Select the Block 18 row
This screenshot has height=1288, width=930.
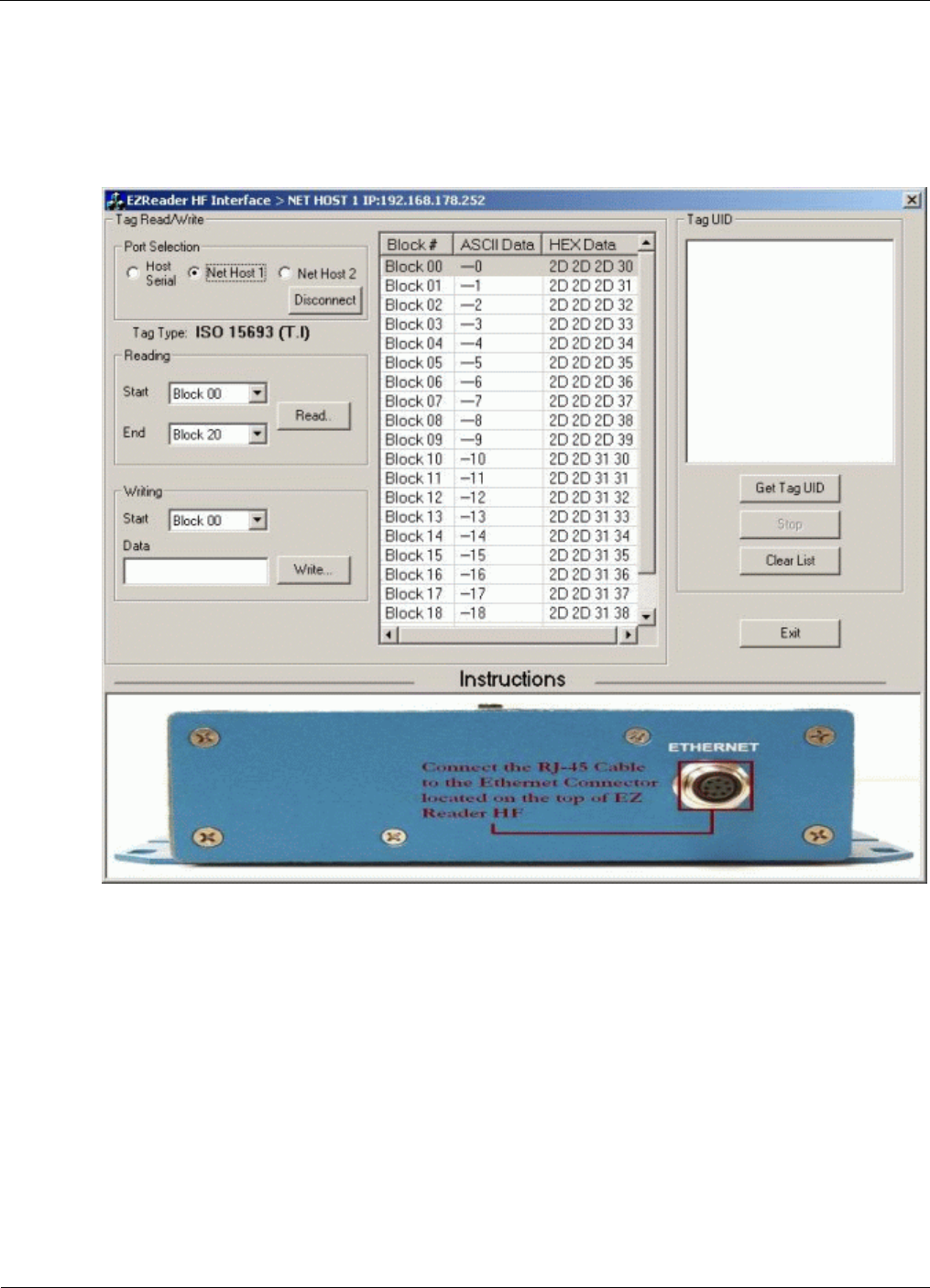coord(509,612)
